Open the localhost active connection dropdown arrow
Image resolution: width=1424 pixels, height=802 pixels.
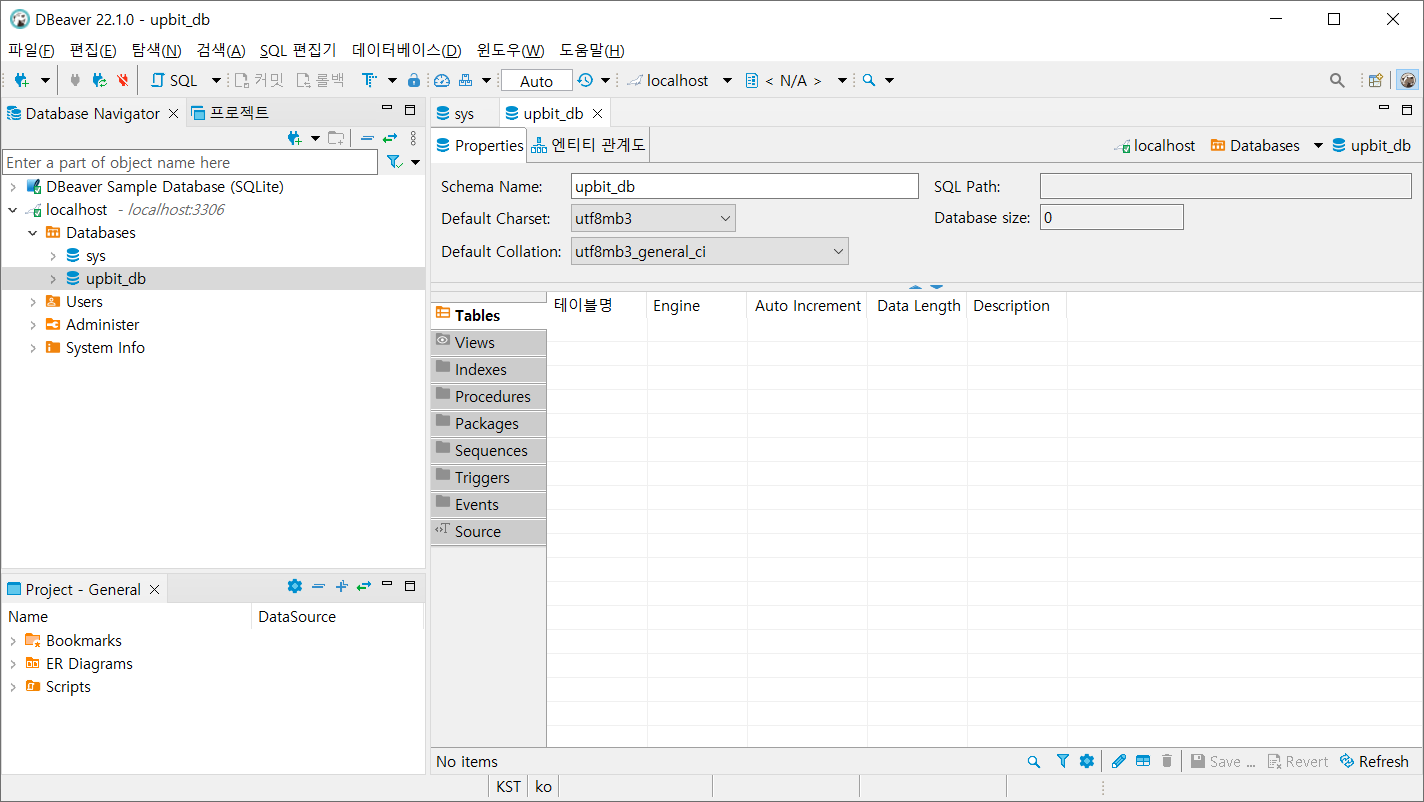(x=727, y=80)
